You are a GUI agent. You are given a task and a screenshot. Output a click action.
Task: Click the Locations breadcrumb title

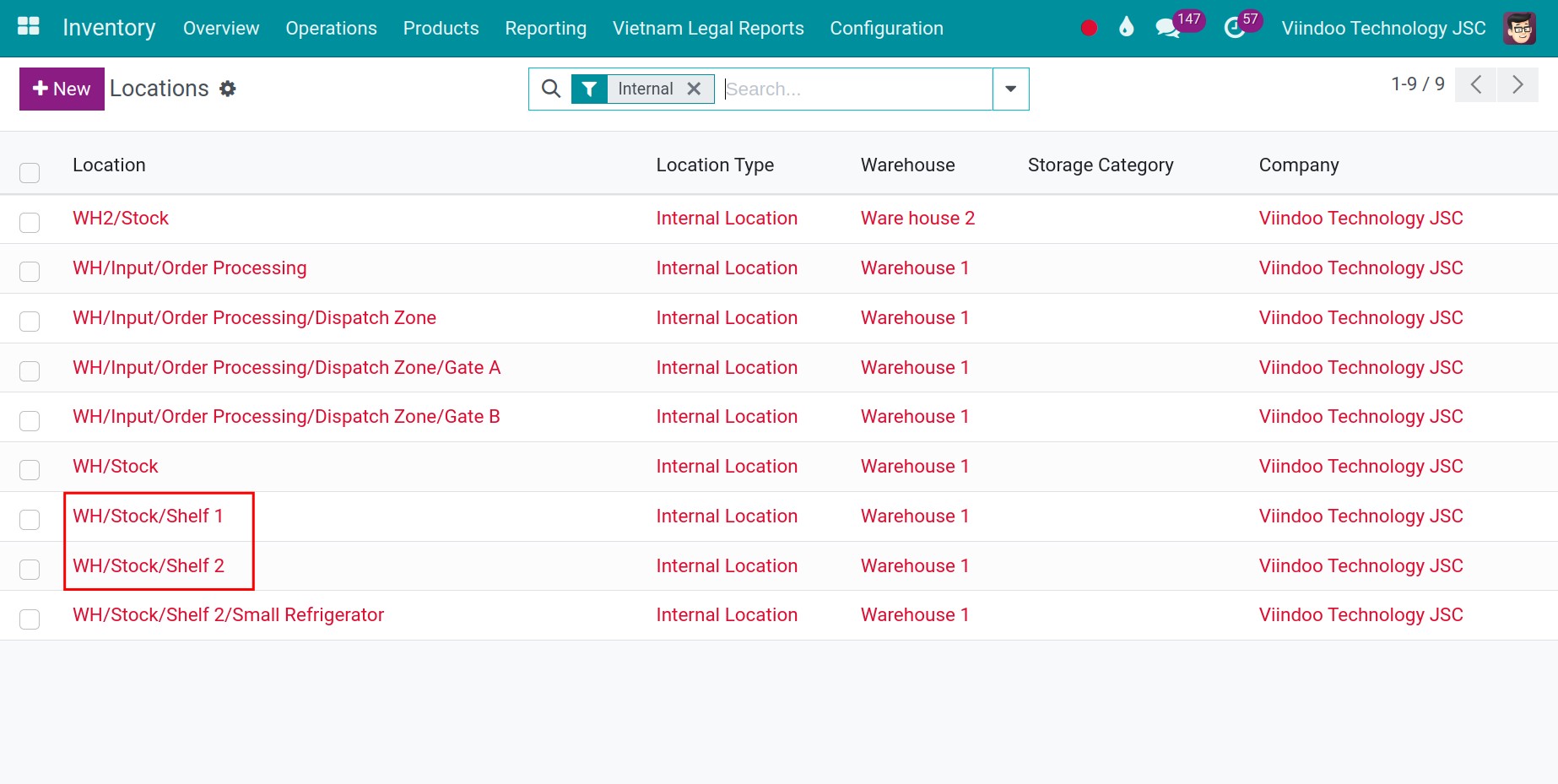pos(160,89)
